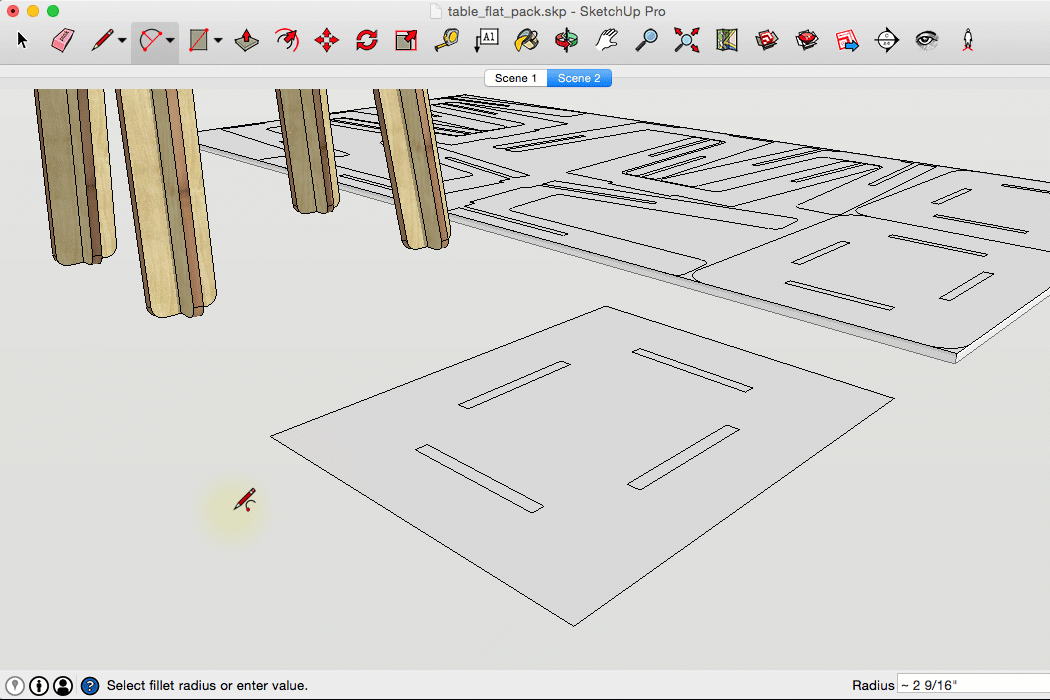Viewport: 1050px width, 700px height.
Task: Open the Rectangle shape tool dropdown arrow
Action: pos(218,41)
